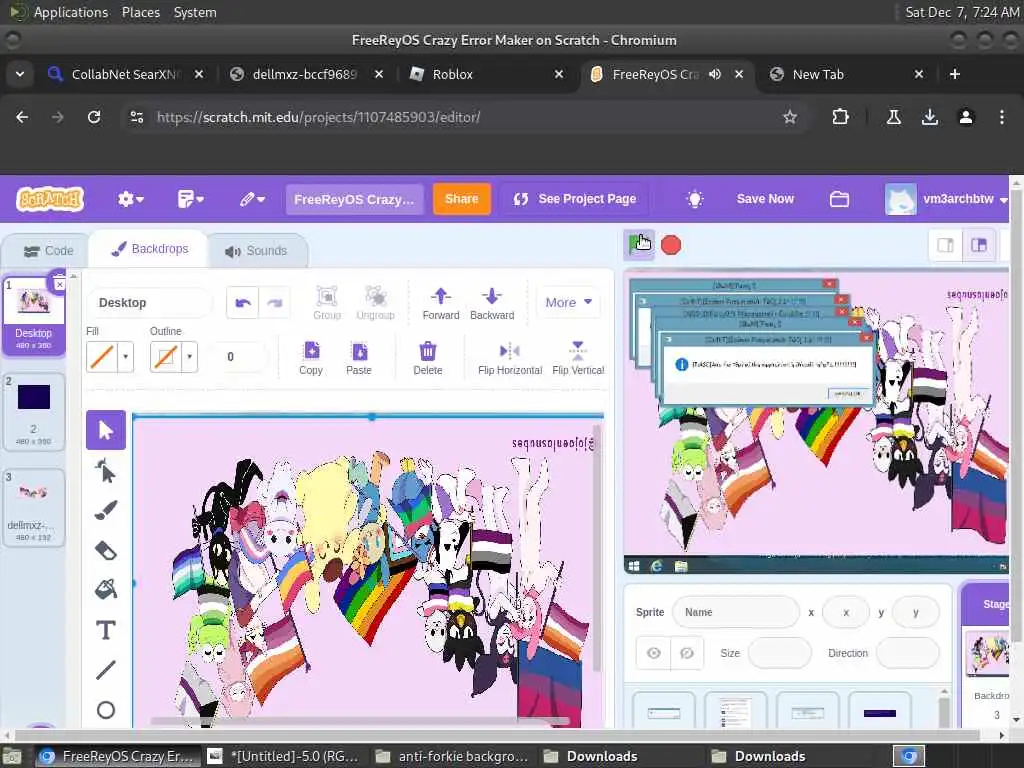Toggle the theme sun icon

(x=695, y=199)
